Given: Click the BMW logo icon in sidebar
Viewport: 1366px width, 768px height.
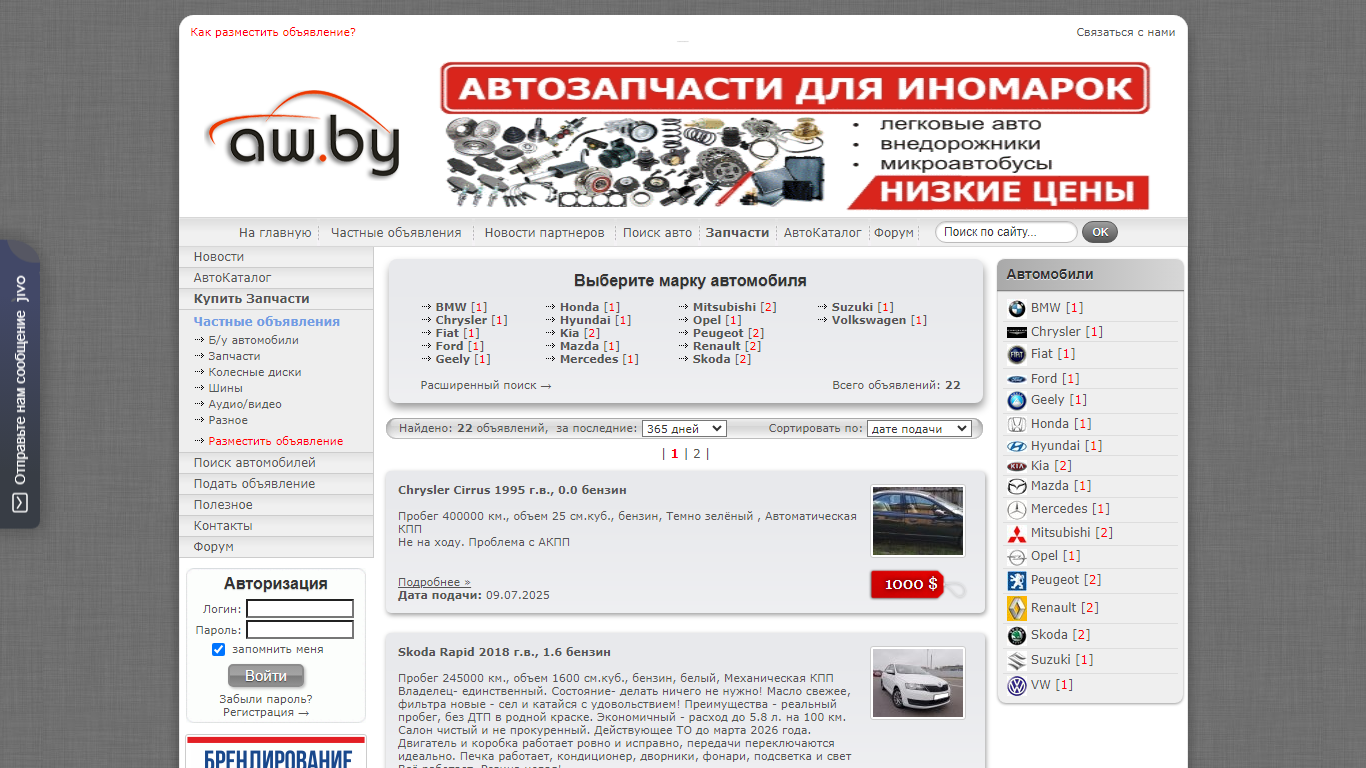Looking at the screenshot, I should tap(1016, 309).
